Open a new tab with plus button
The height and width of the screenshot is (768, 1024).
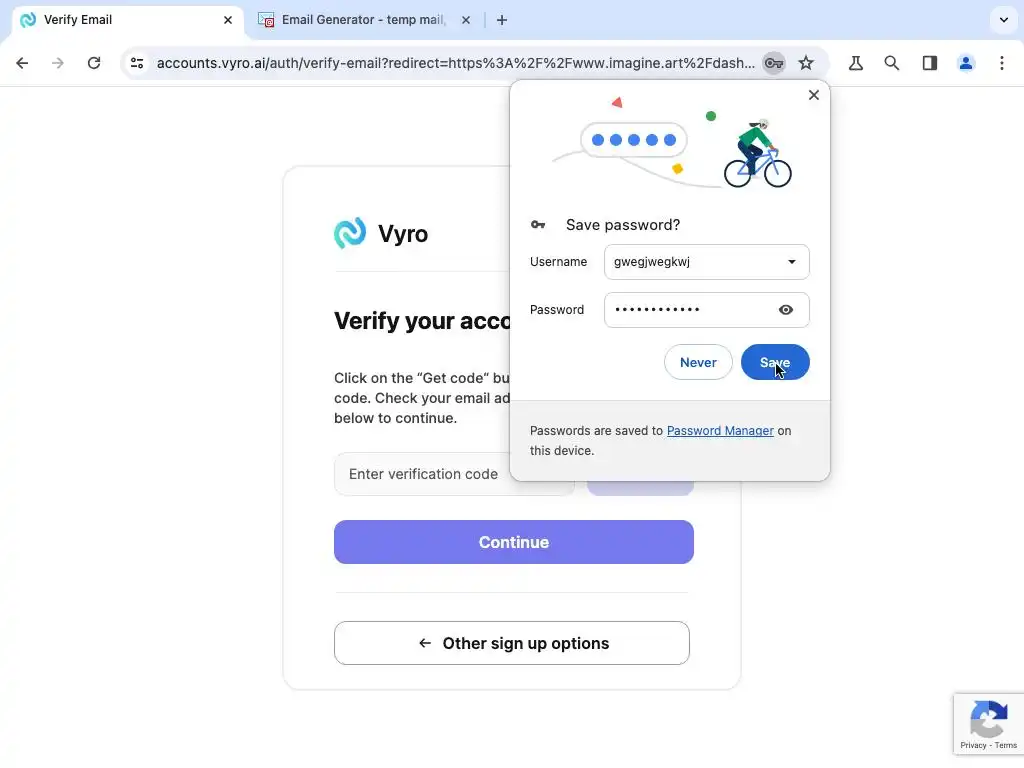click(502, 20)
